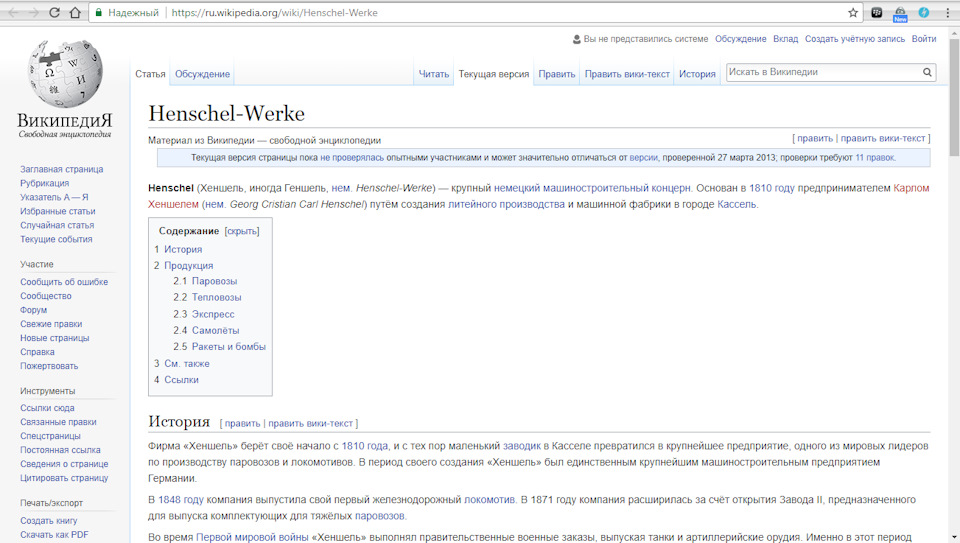Select the Читать tab
Image resolution: width=960 pixels, height=543 pixels.
pyautogui.click(x=433, y=74)
